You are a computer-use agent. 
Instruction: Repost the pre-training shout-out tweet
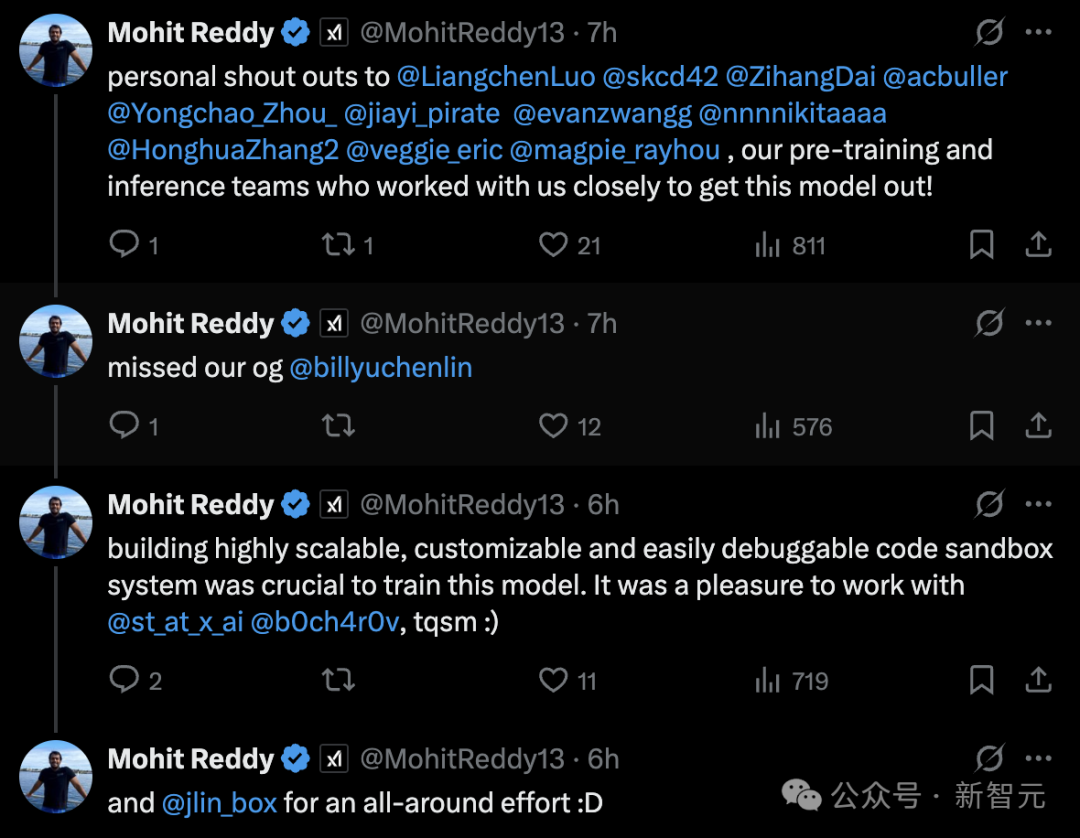pos(338,245)
